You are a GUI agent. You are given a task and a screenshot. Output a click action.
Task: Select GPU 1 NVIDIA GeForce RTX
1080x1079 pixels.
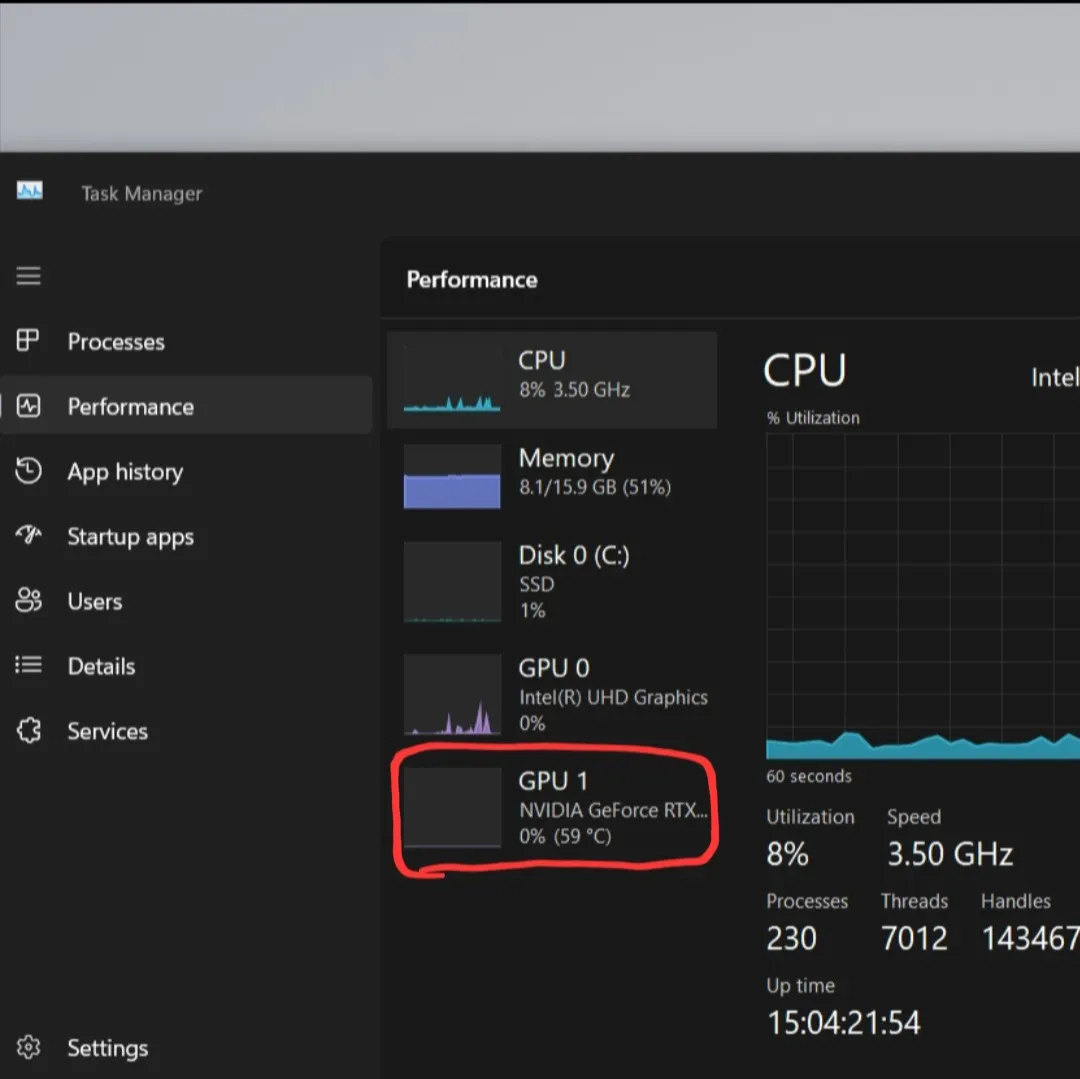pyautogui.click(x=552, y=807)
